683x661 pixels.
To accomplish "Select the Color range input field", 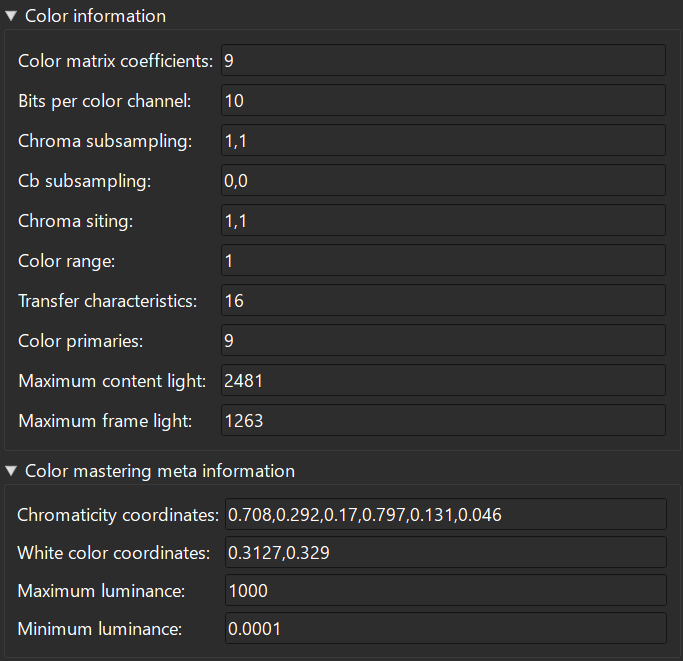I will pyautogui.click(x=443, y=260).
